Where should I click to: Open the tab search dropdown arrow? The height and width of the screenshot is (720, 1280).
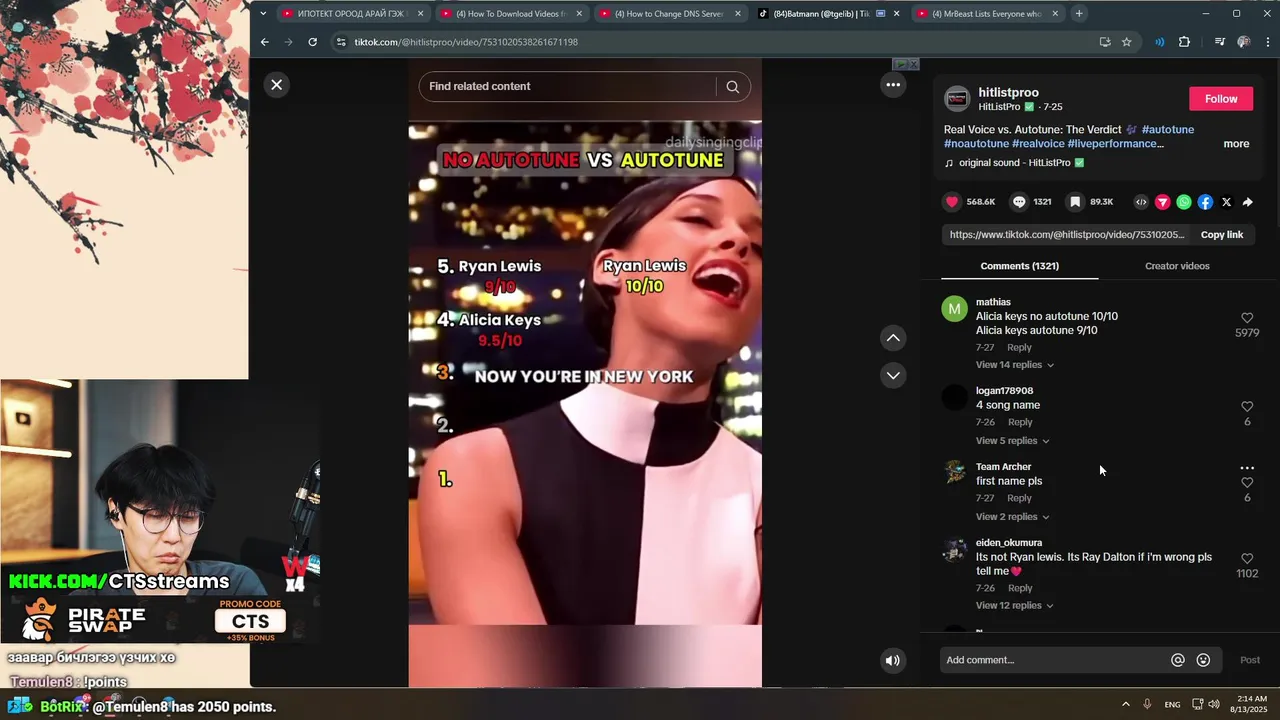coord(263,14)
